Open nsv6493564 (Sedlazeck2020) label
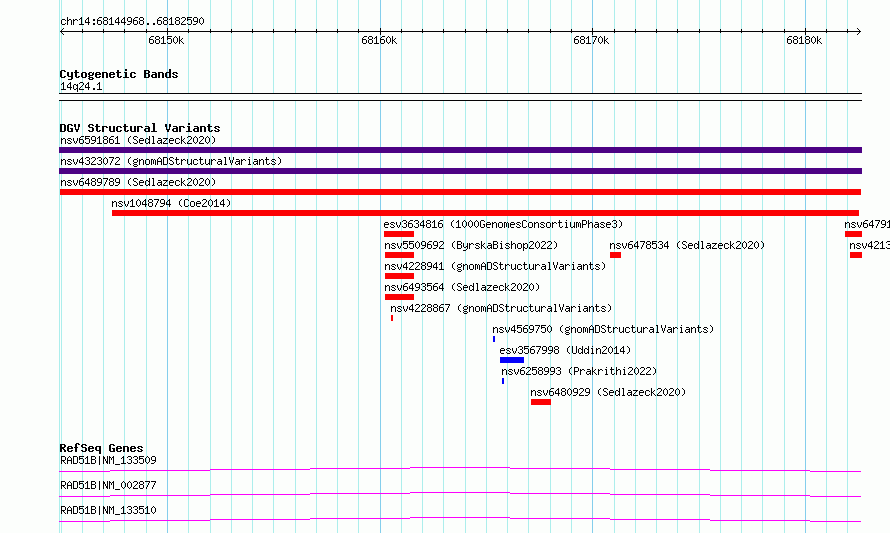The width and height of the screenshot is (890, 533). point(462,287)
